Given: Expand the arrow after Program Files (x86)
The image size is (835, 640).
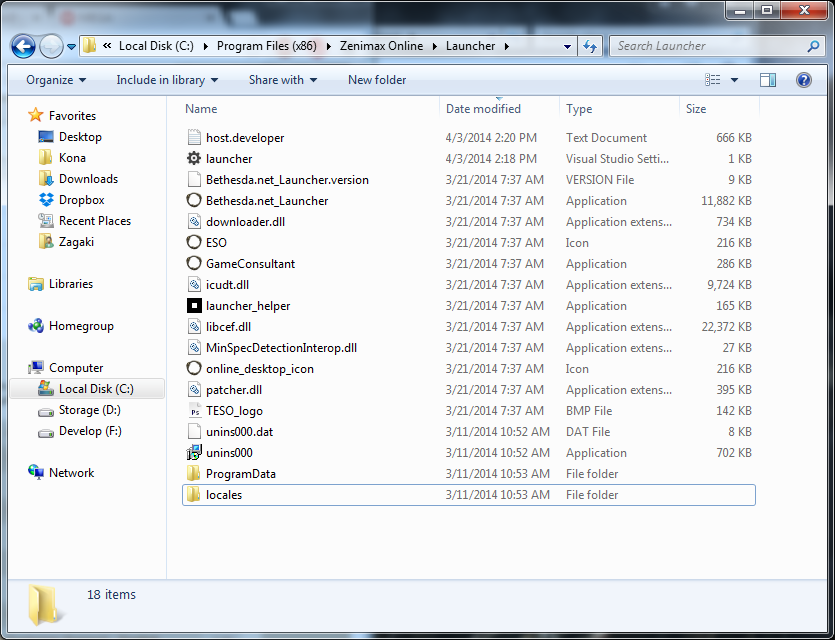Looking at the screenshot, I should pos(328,46).
